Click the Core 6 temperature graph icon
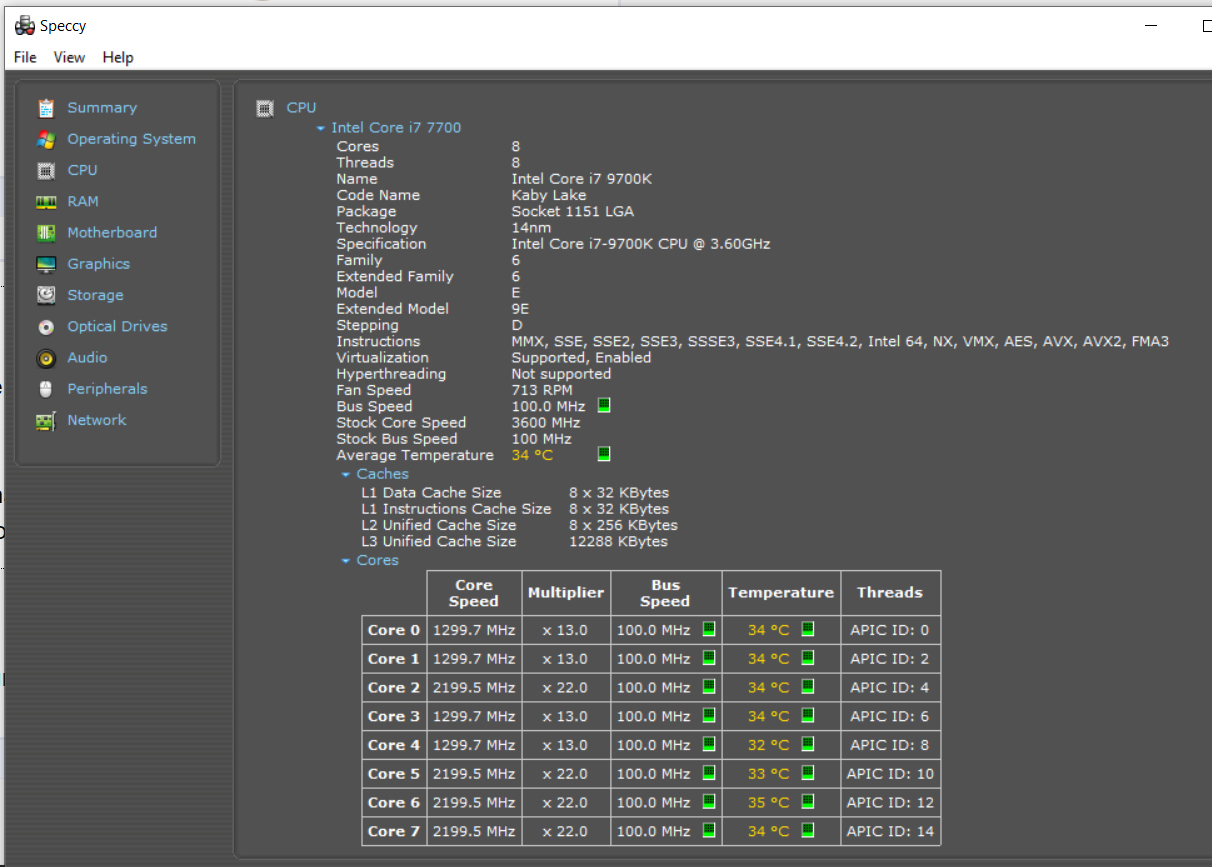The width and height of the screenshot is (1212, 867). point(808,802)
